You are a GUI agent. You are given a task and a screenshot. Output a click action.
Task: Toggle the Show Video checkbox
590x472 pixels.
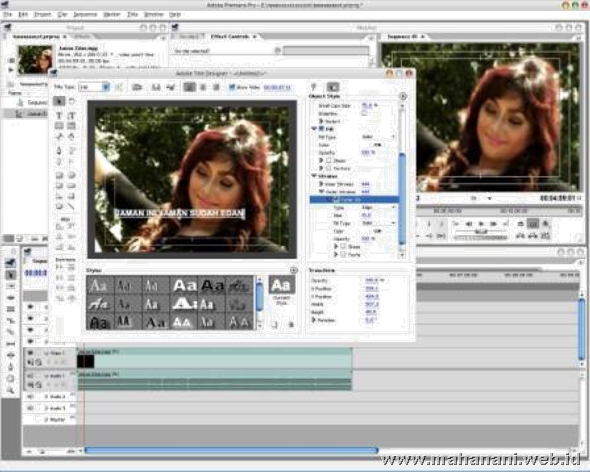point(232,87)
